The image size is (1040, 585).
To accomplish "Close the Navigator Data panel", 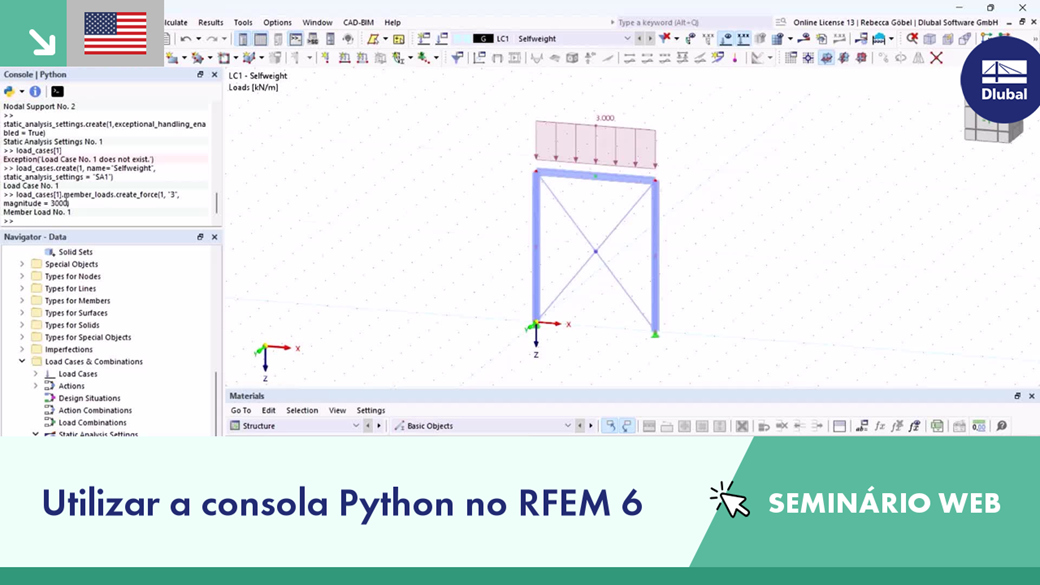I will pyautogui.click(x=214, y=237).
